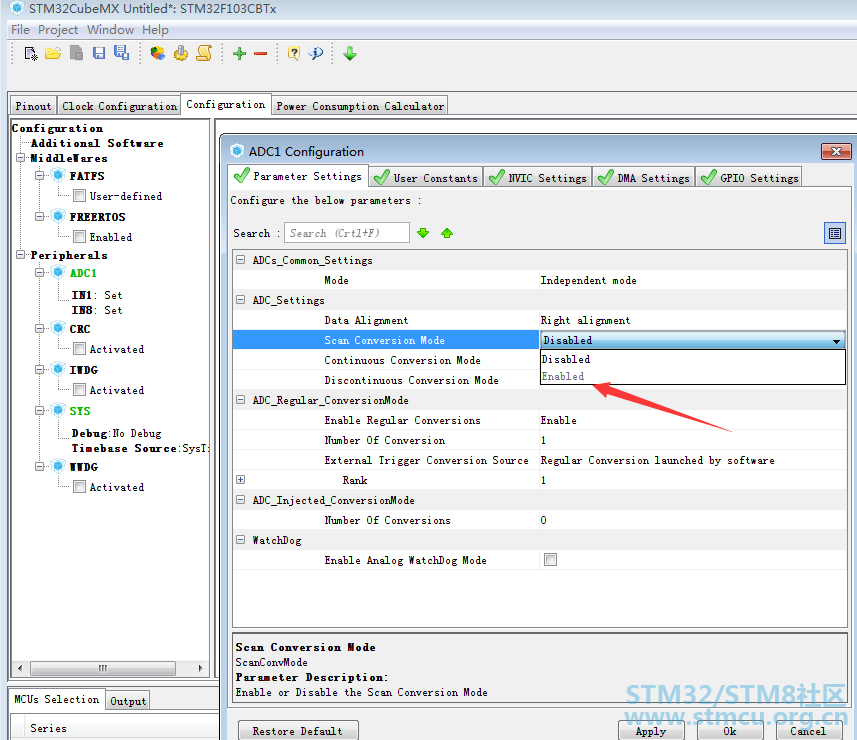The image size is (857, 740).
Task: Click the orange settings gear toolbar icon
Action: click(181, 53)
